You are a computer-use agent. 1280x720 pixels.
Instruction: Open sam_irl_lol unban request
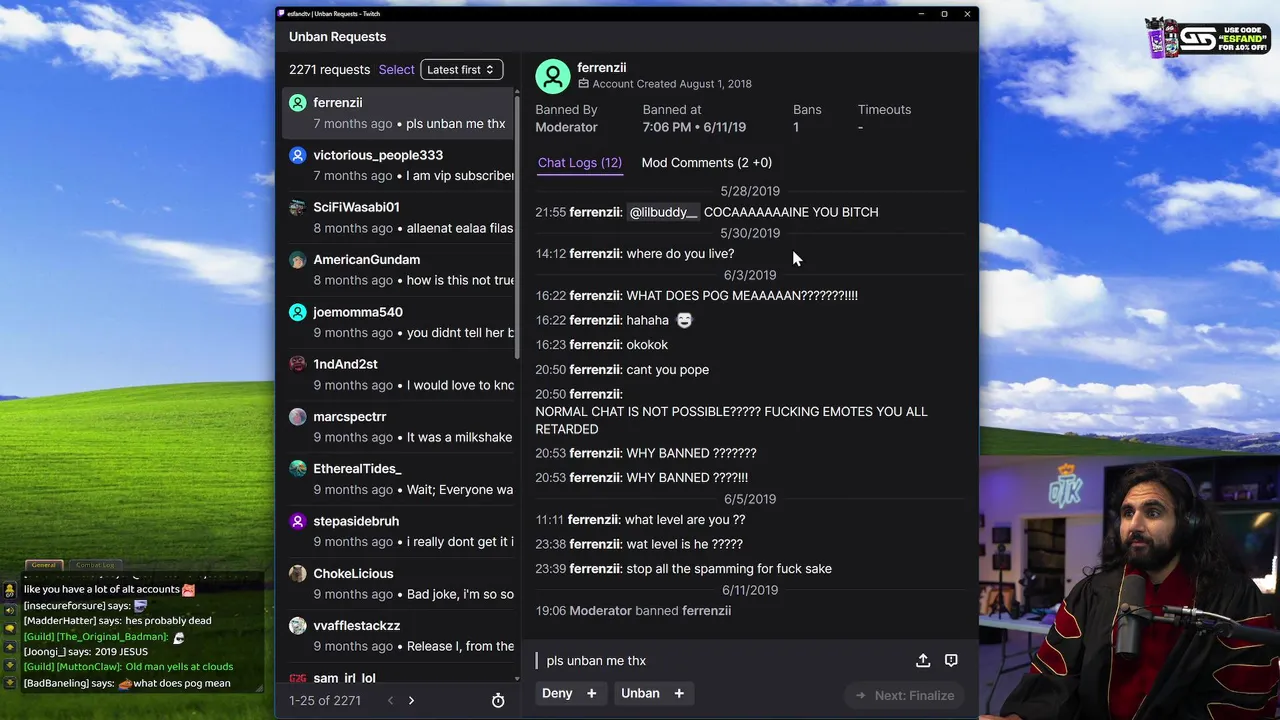(x=398, y=675)
